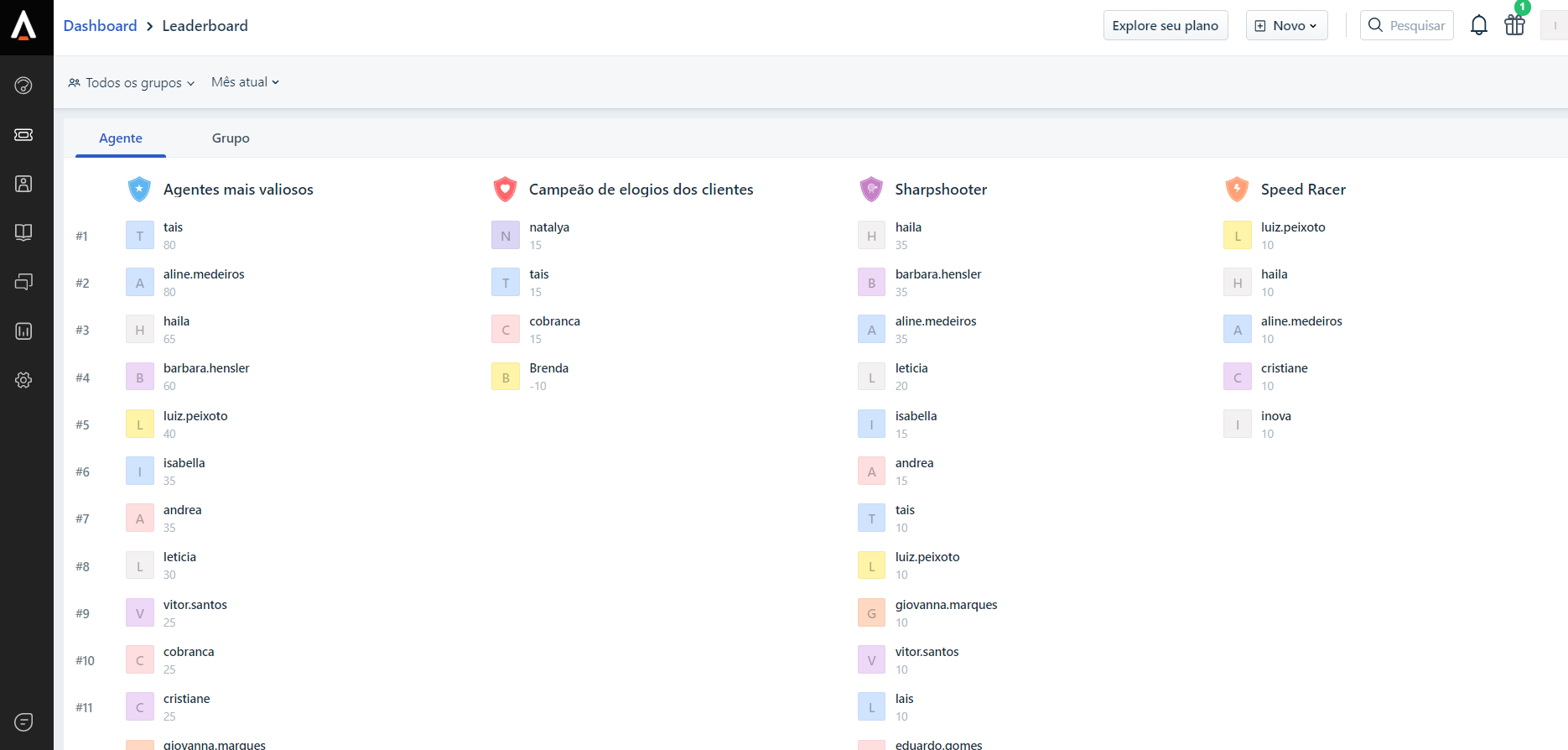Switch to the Grupo tab
Viewport: 1568px width, 750px height.
point(231,138)
